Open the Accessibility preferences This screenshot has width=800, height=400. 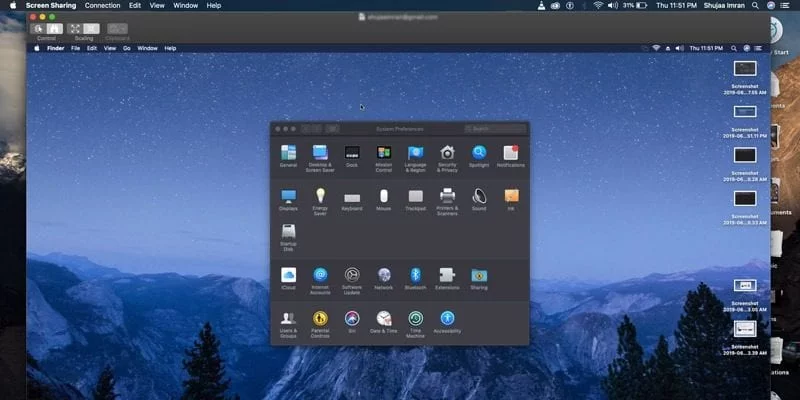447,319
